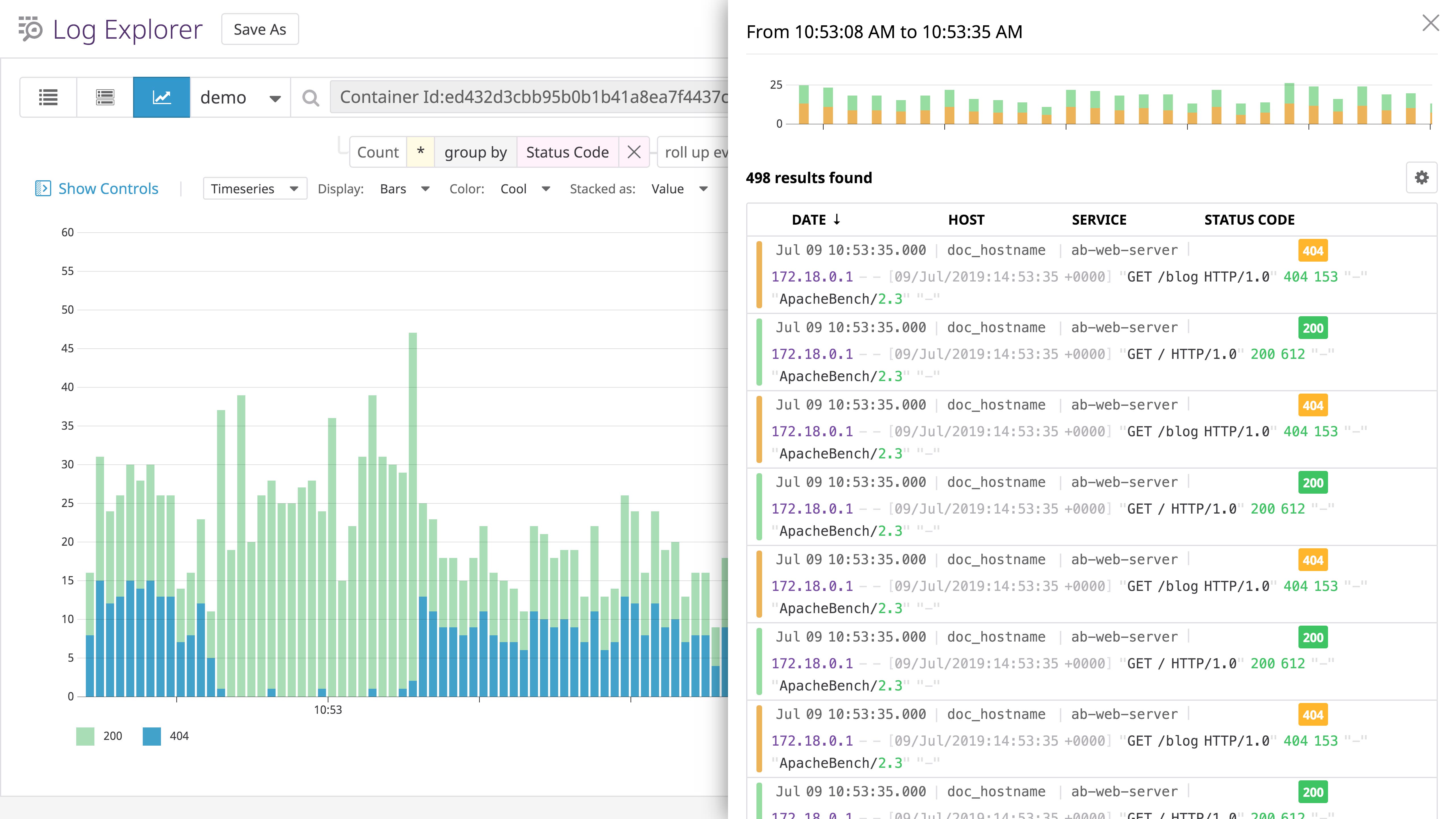
Task: Click the 404 badge on the first log entry
Action: [x=1313, y=250]
